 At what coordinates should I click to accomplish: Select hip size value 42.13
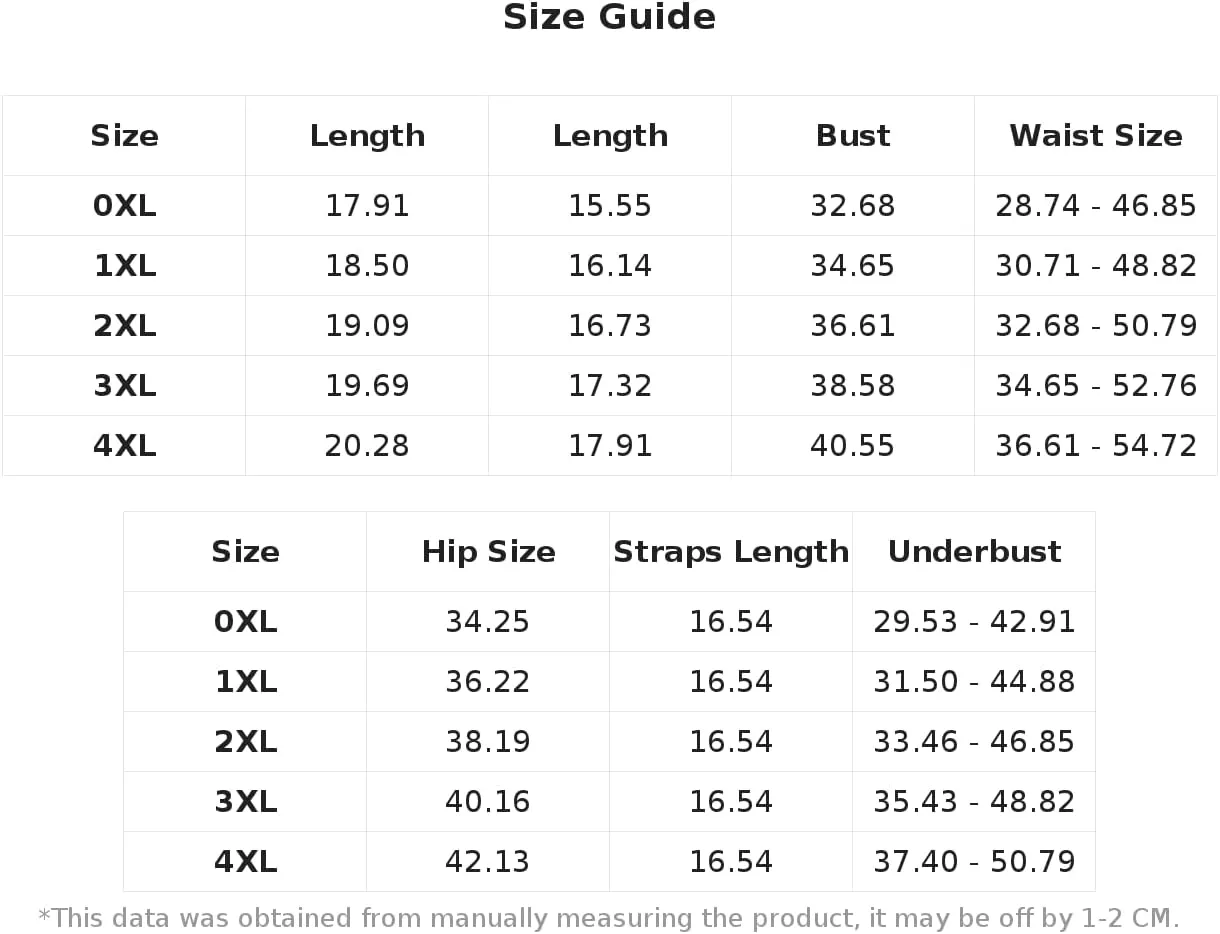[x=488, y=862]
